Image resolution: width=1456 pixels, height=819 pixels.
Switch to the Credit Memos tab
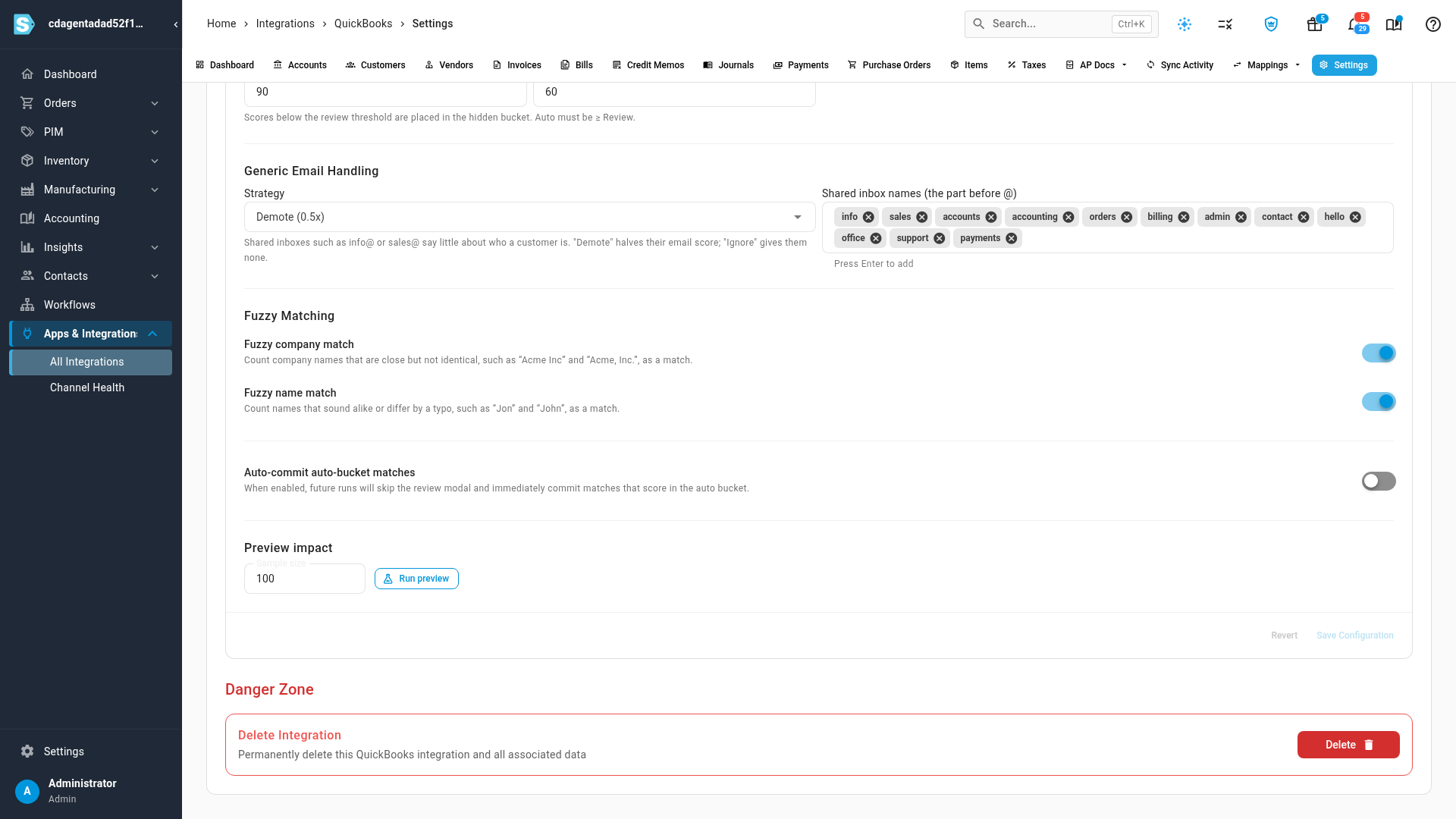648,65
